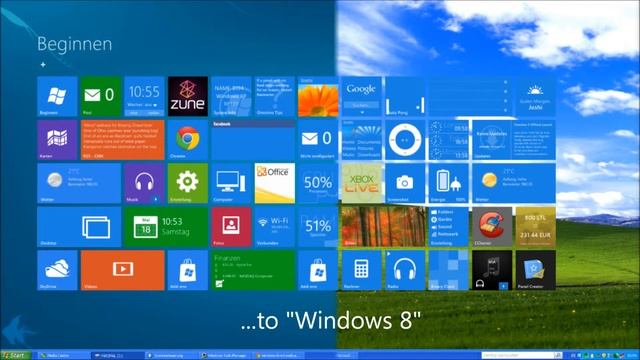Select Folders in the Einstellung list tile
Viewport: 640px width, 360px height.
[442, 212]
